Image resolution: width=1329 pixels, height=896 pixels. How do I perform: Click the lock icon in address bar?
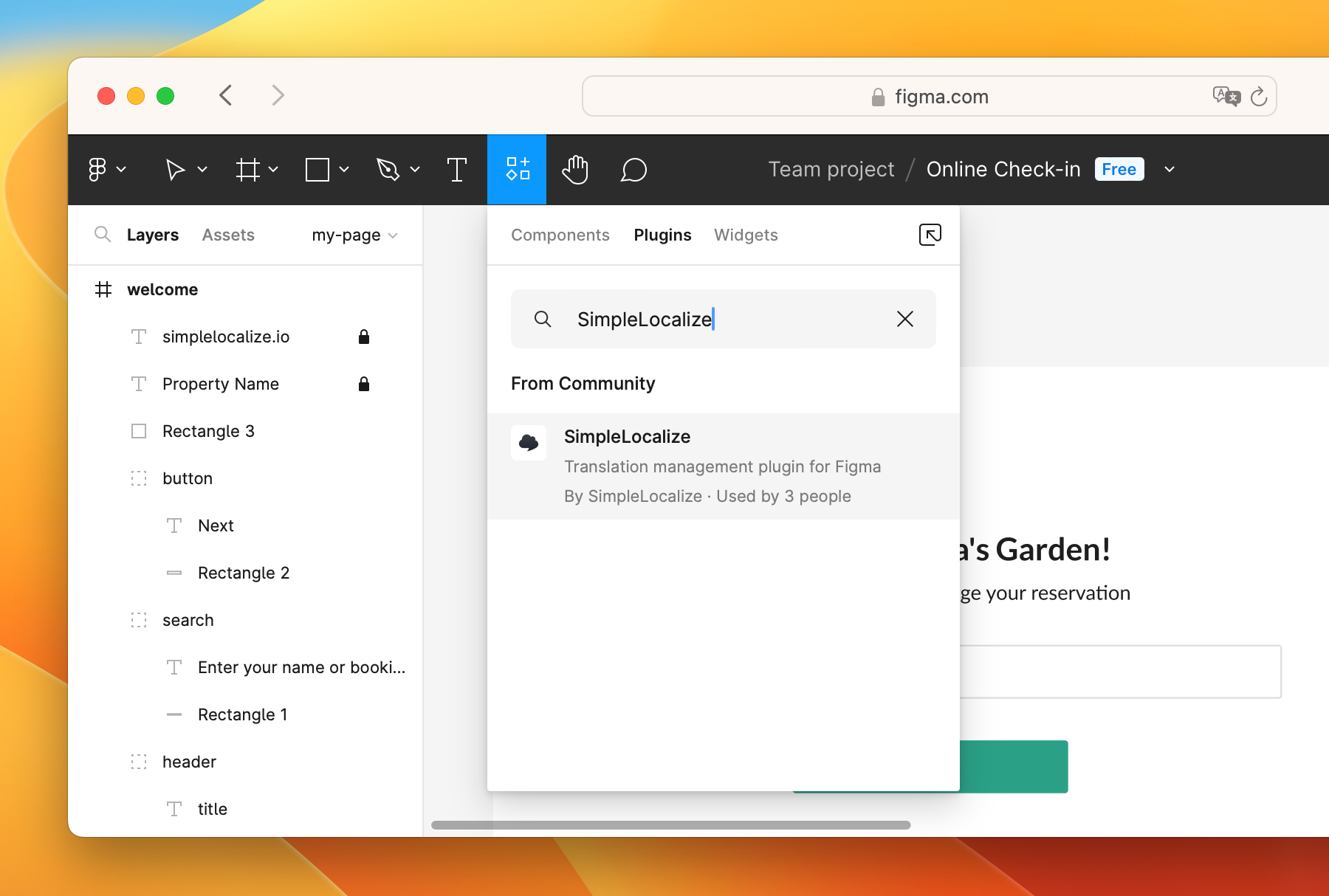pyautogui.click(x=878, y=97)
